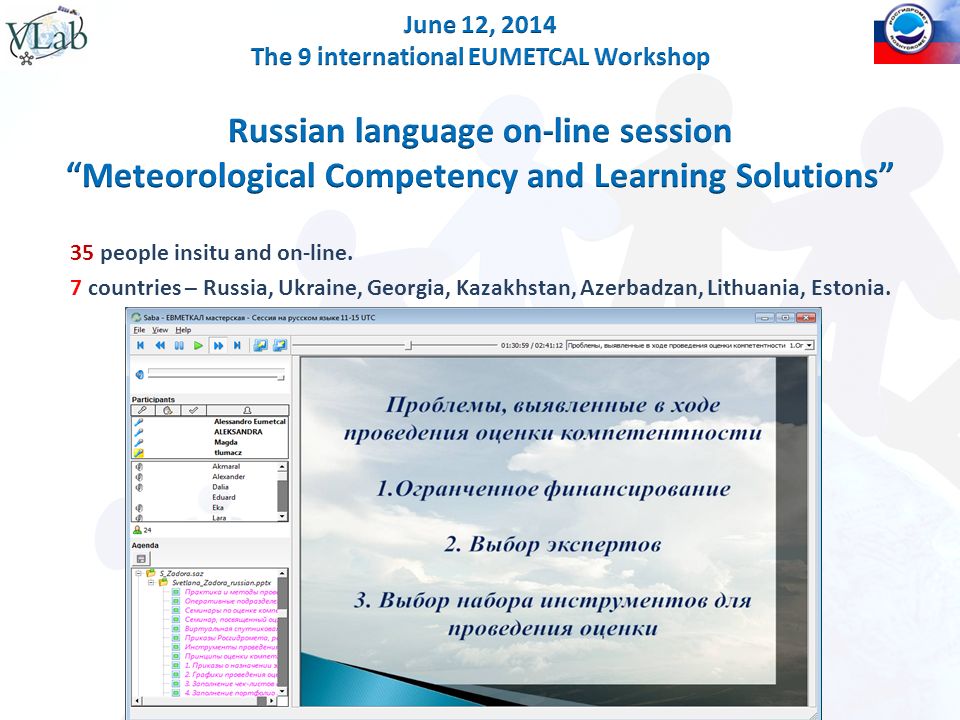Click the highlighted microphone icon beside tlumacz
This screenshot has width=960, height=720.
[x=139, y=452]
